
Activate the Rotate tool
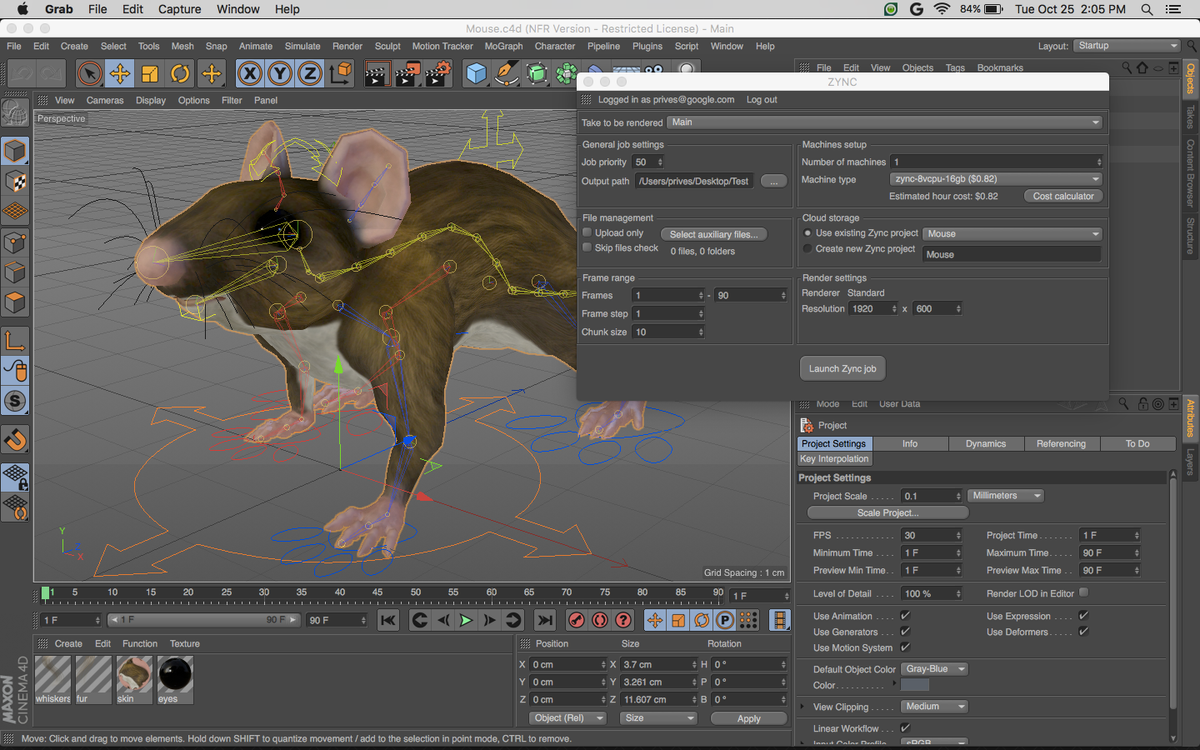[179, 73]
